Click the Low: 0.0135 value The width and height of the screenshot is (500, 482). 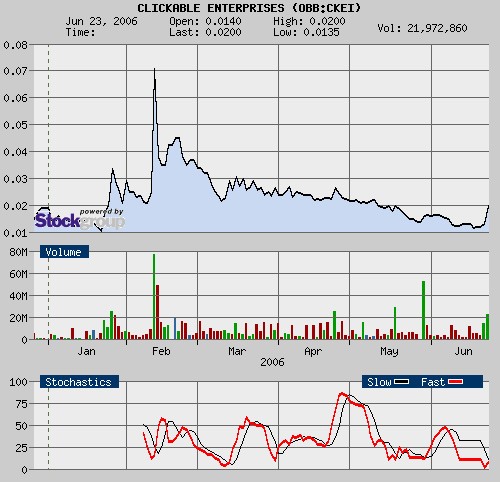pos(306,32)
